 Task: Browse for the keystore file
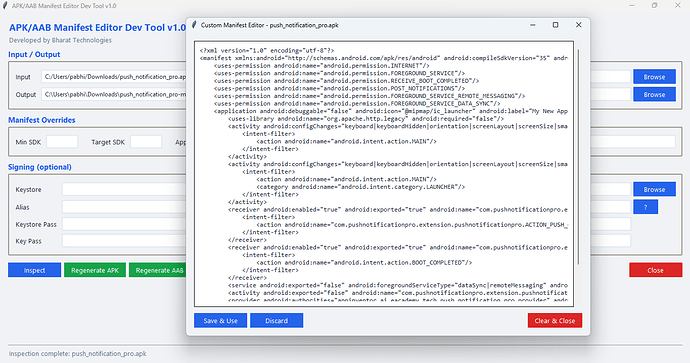pos(654,189)
